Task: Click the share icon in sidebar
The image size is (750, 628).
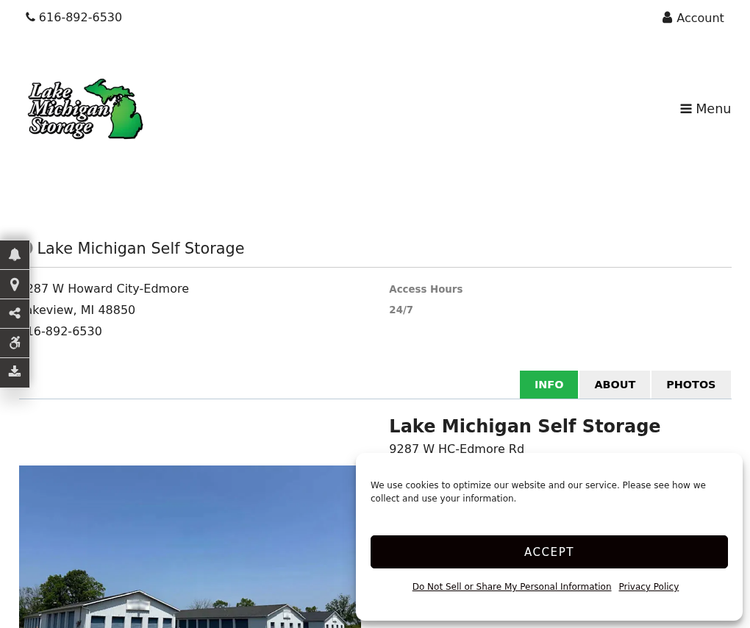Action: [x=14, y=313]
